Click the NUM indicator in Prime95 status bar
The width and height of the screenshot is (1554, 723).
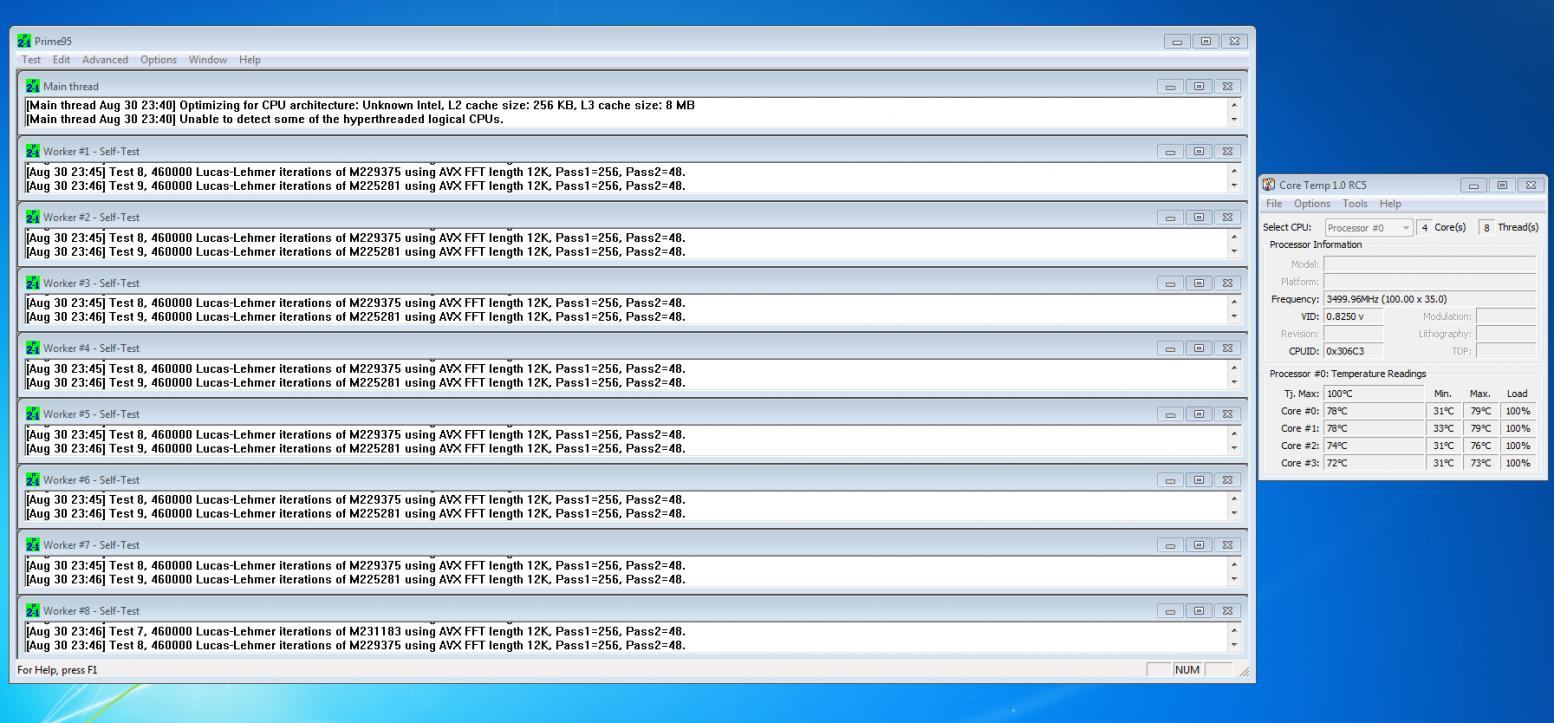click(x=1187, y=669)
